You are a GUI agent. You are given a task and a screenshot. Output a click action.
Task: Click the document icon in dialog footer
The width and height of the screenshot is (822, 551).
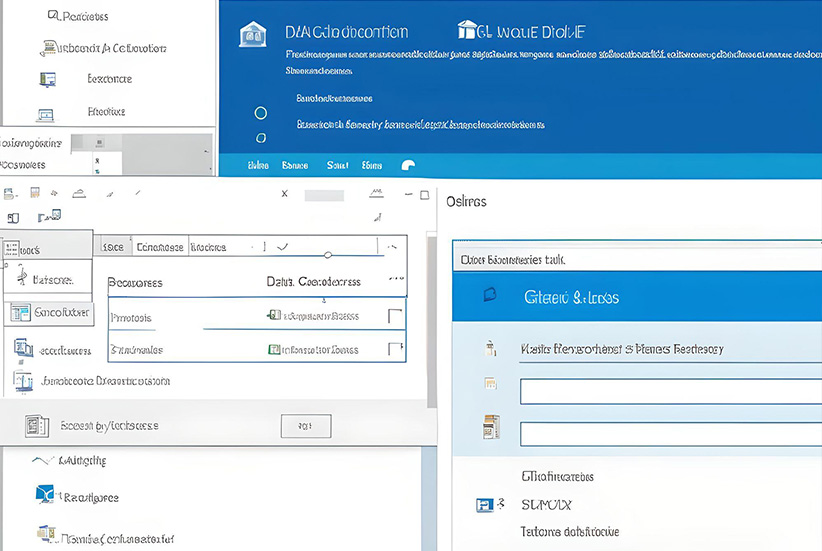pos(36,426)
